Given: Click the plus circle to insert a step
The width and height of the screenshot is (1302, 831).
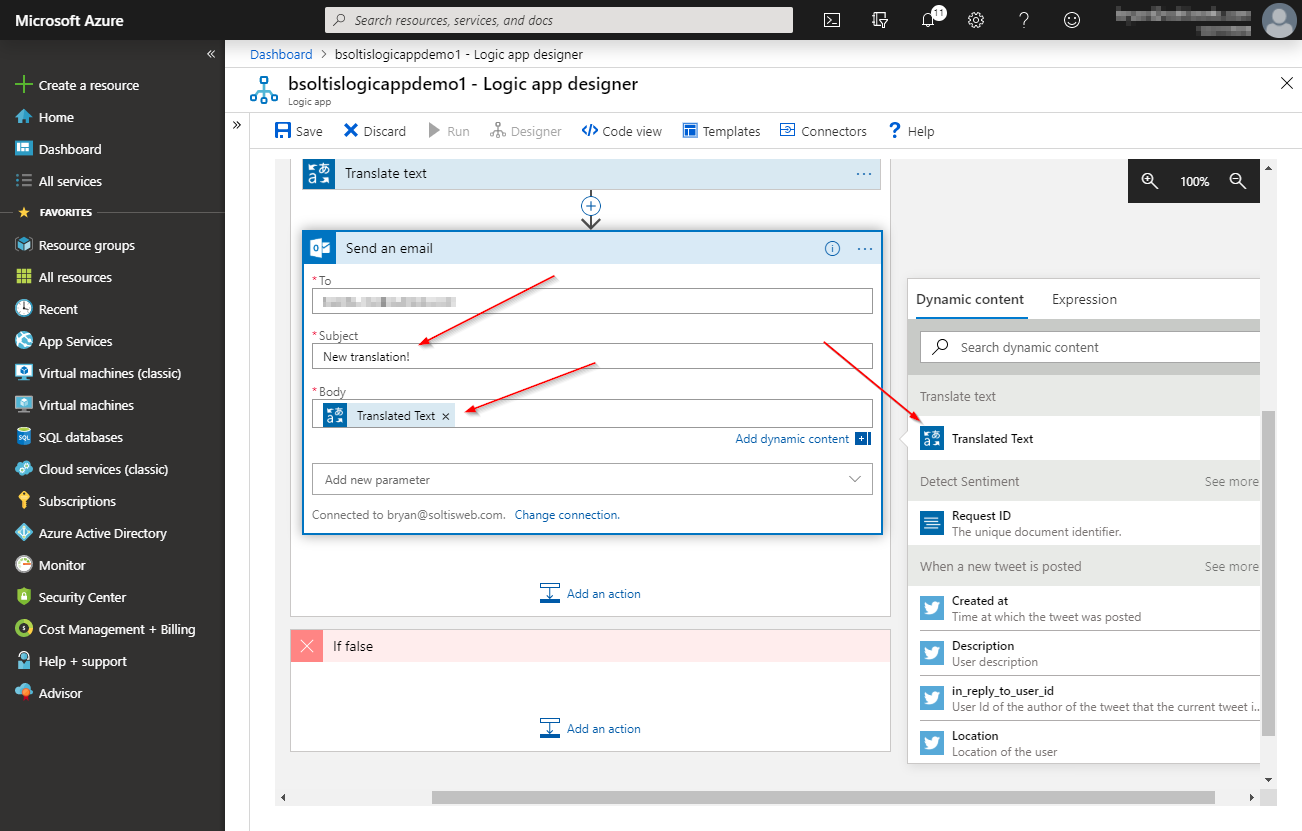Looking at the screenshot, I should [x=591, y=205].
